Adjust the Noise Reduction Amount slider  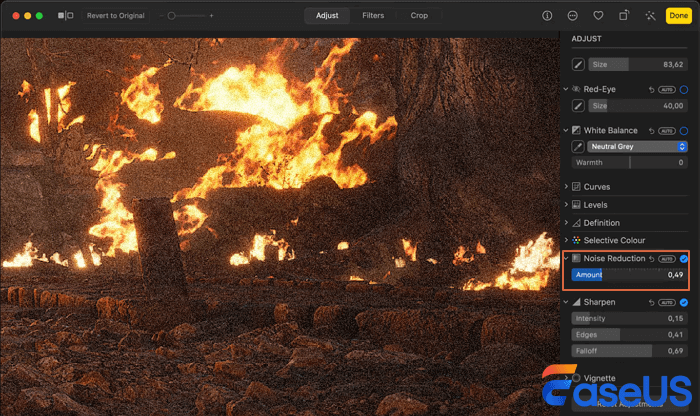click(629, 275)
